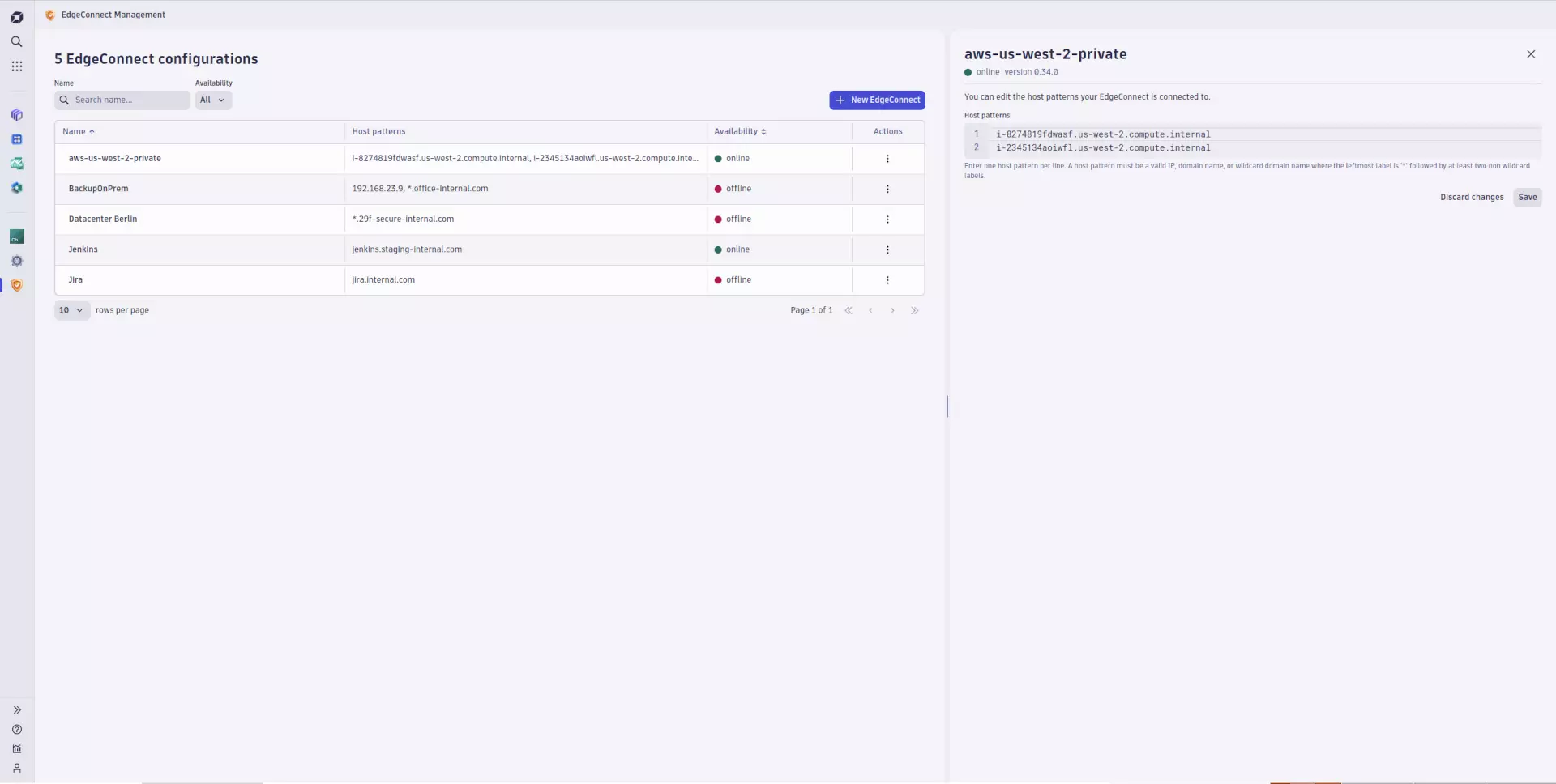Select the EdgeConnect Management shield icon
Image resolution: width=1556 pixels, height=784 pixels.
[16, 285]
